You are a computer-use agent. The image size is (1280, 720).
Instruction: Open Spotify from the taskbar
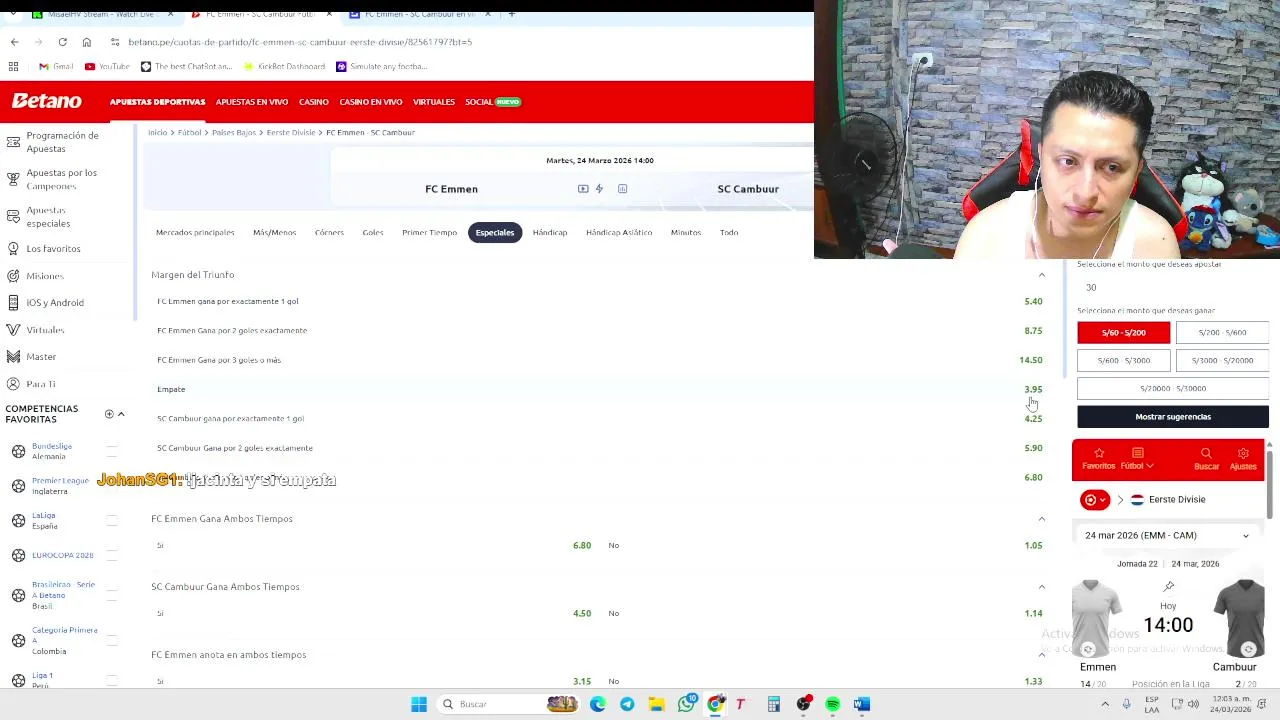tap(832, 704)
